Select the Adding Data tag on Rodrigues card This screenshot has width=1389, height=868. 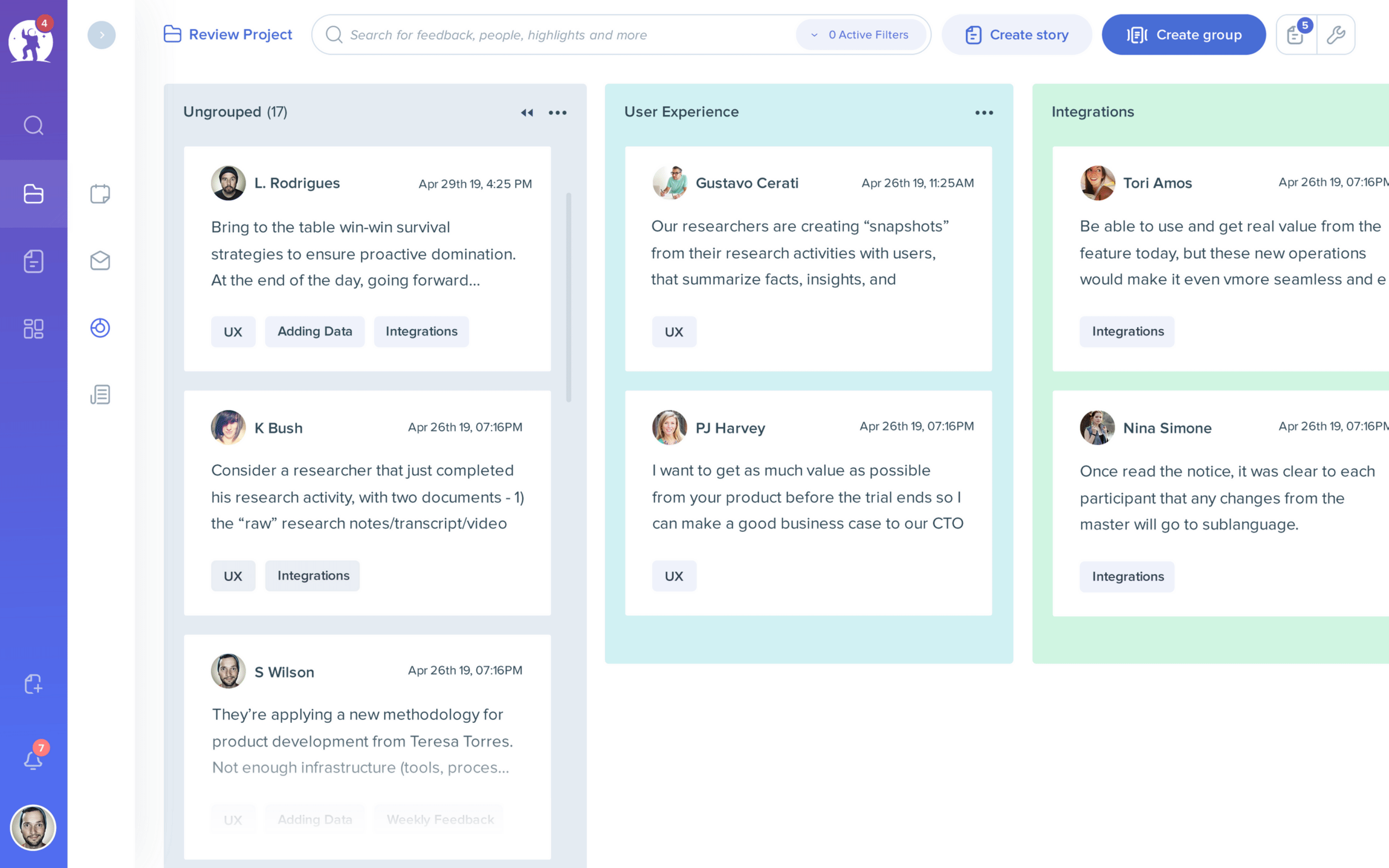click(314, 331)
